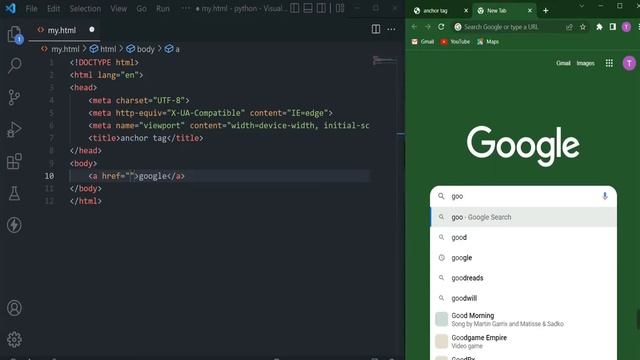Reload the Chrome page

point(441,27)
